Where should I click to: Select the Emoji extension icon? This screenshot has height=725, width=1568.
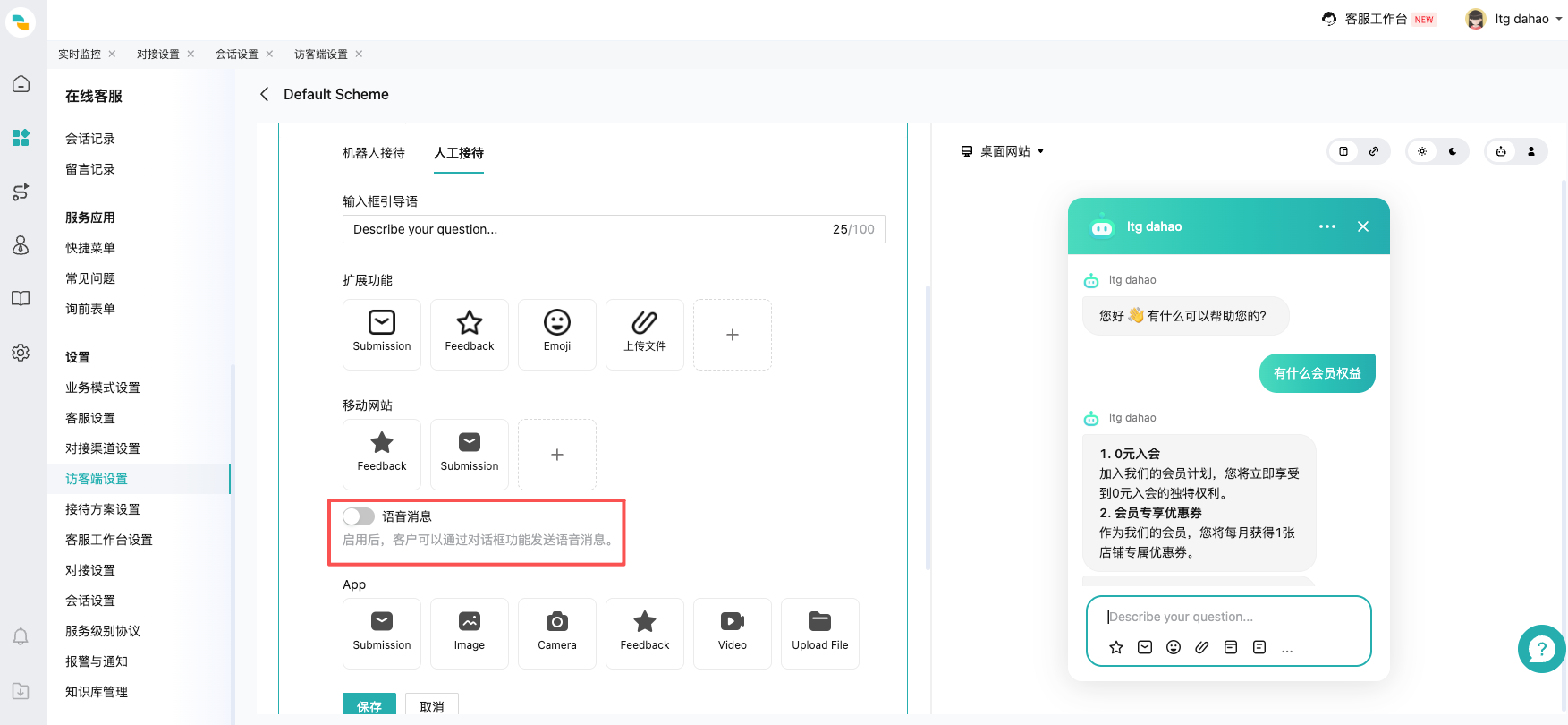557,334
